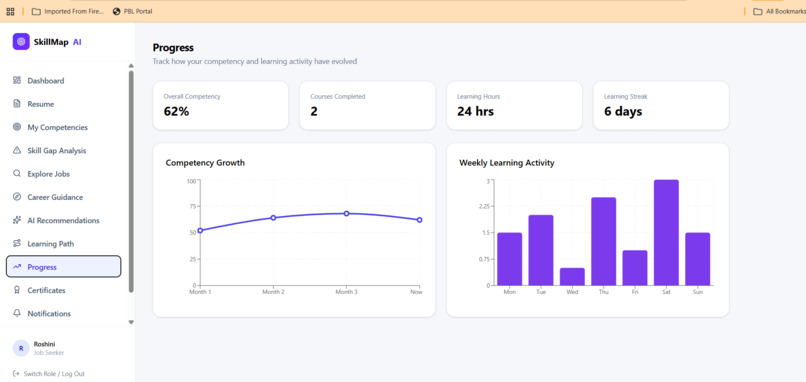Click the sidebar scroll up arrow
806x382 pixels.
point(131,66)
